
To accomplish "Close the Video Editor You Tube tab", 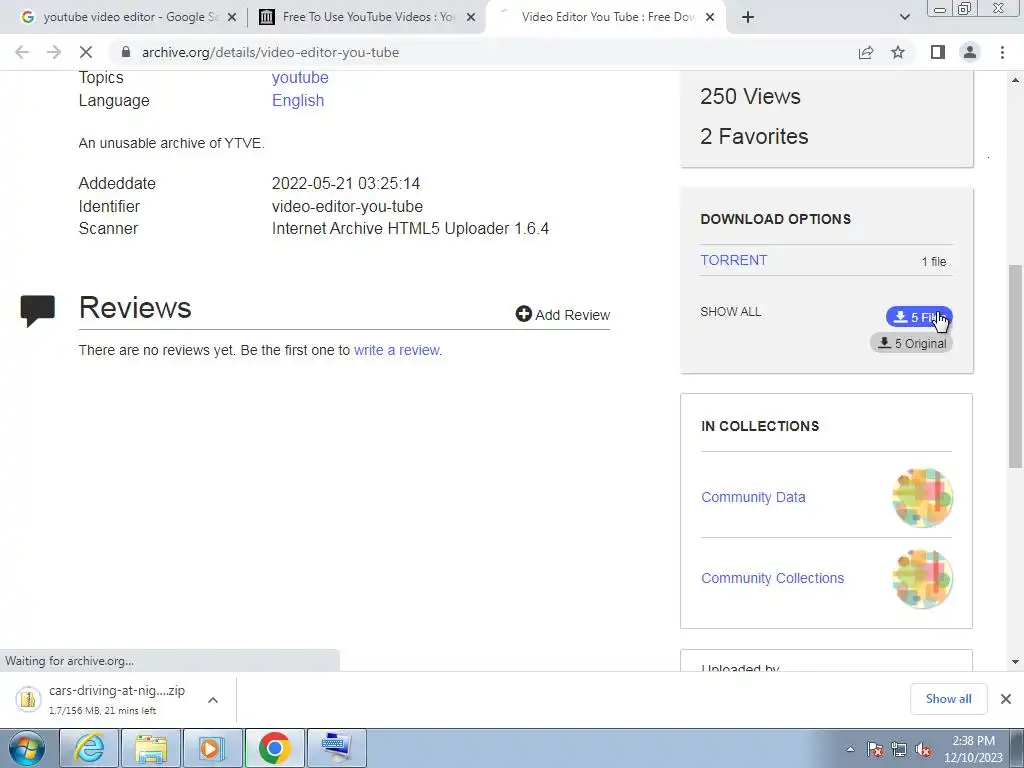I will (x=711, y=17).
